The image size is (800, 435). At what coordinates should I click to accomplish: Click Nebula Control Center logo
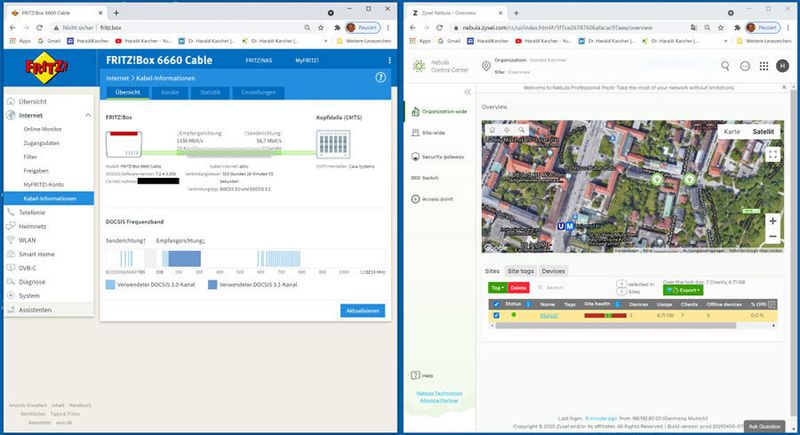pyautogui.click(x=440, y=66)
